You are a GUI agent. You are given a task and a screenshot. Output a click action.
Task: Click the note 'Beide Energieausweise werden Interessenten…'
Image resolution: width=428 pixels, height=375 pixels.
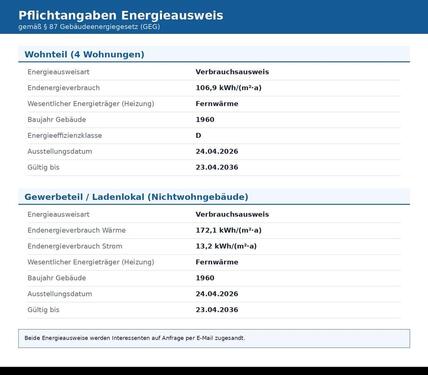pos(135,338)
